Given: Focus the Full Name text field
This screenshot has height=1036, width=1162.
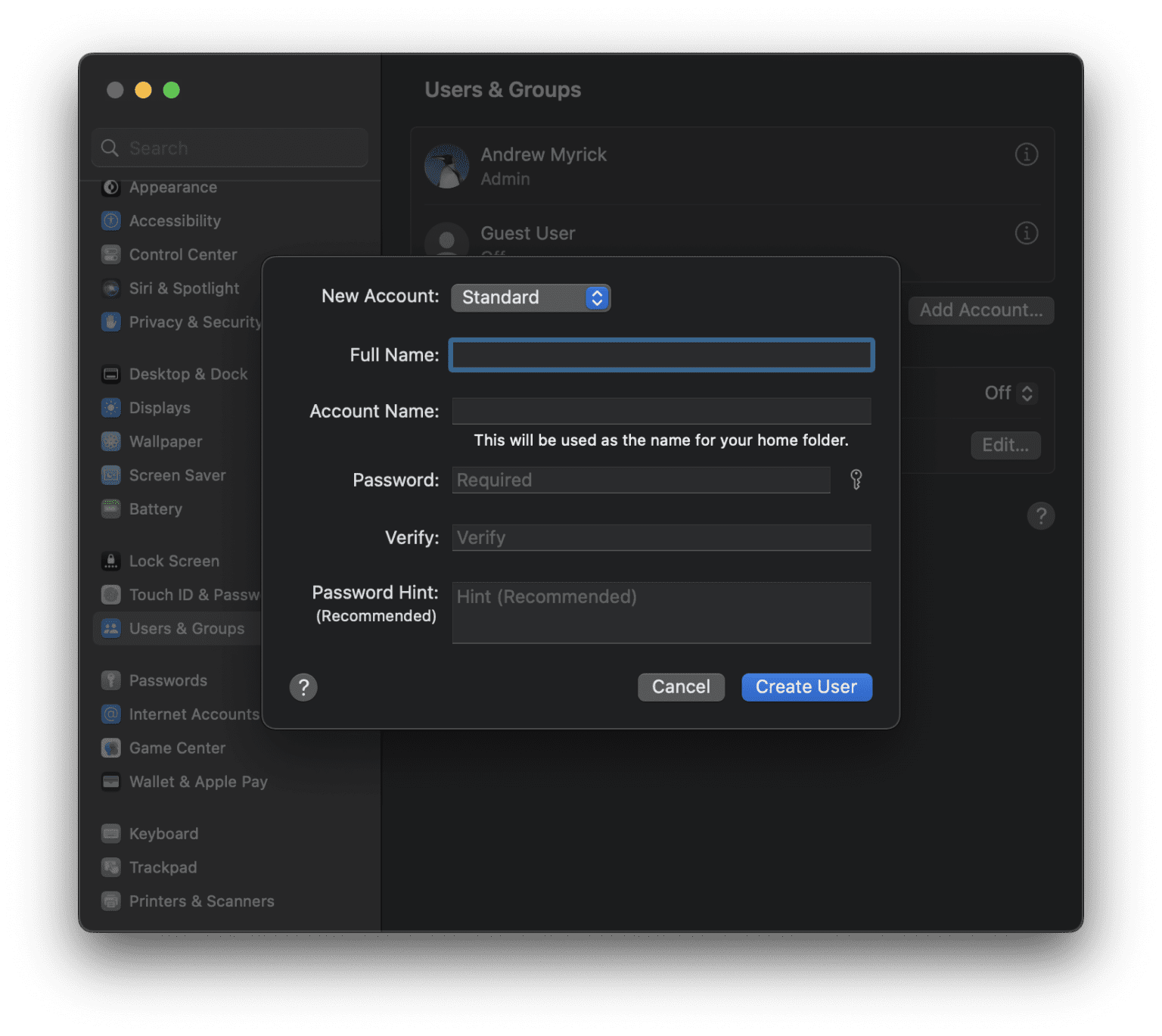Looking at the screenshot, I should pos(661,355).
